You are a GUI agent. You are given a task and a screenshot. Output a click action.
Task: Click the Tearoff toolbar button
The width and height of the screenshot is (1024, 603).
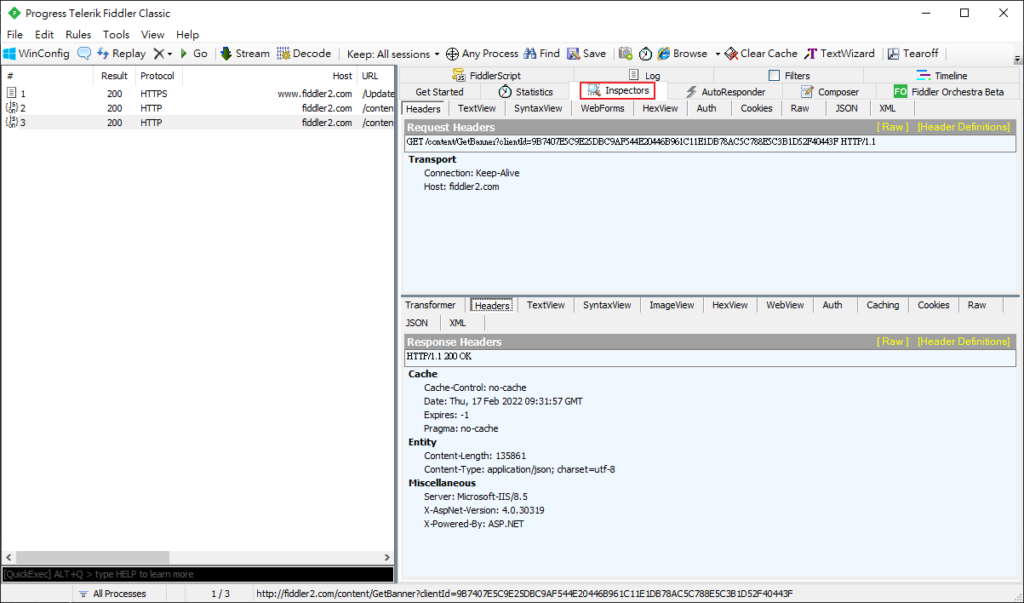pos(913,54)
